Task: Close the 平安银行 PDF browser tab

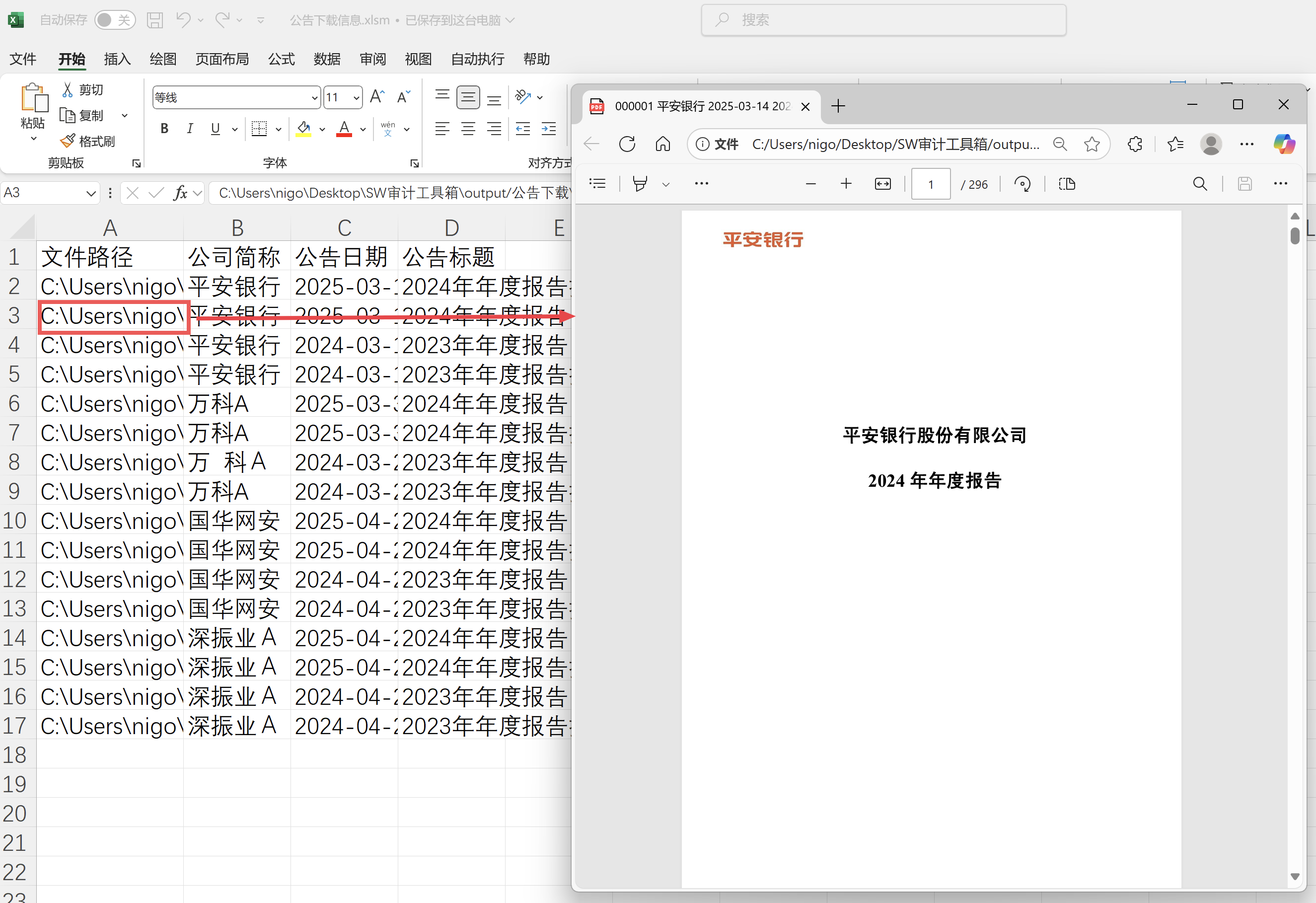Action: click(805, 106)
